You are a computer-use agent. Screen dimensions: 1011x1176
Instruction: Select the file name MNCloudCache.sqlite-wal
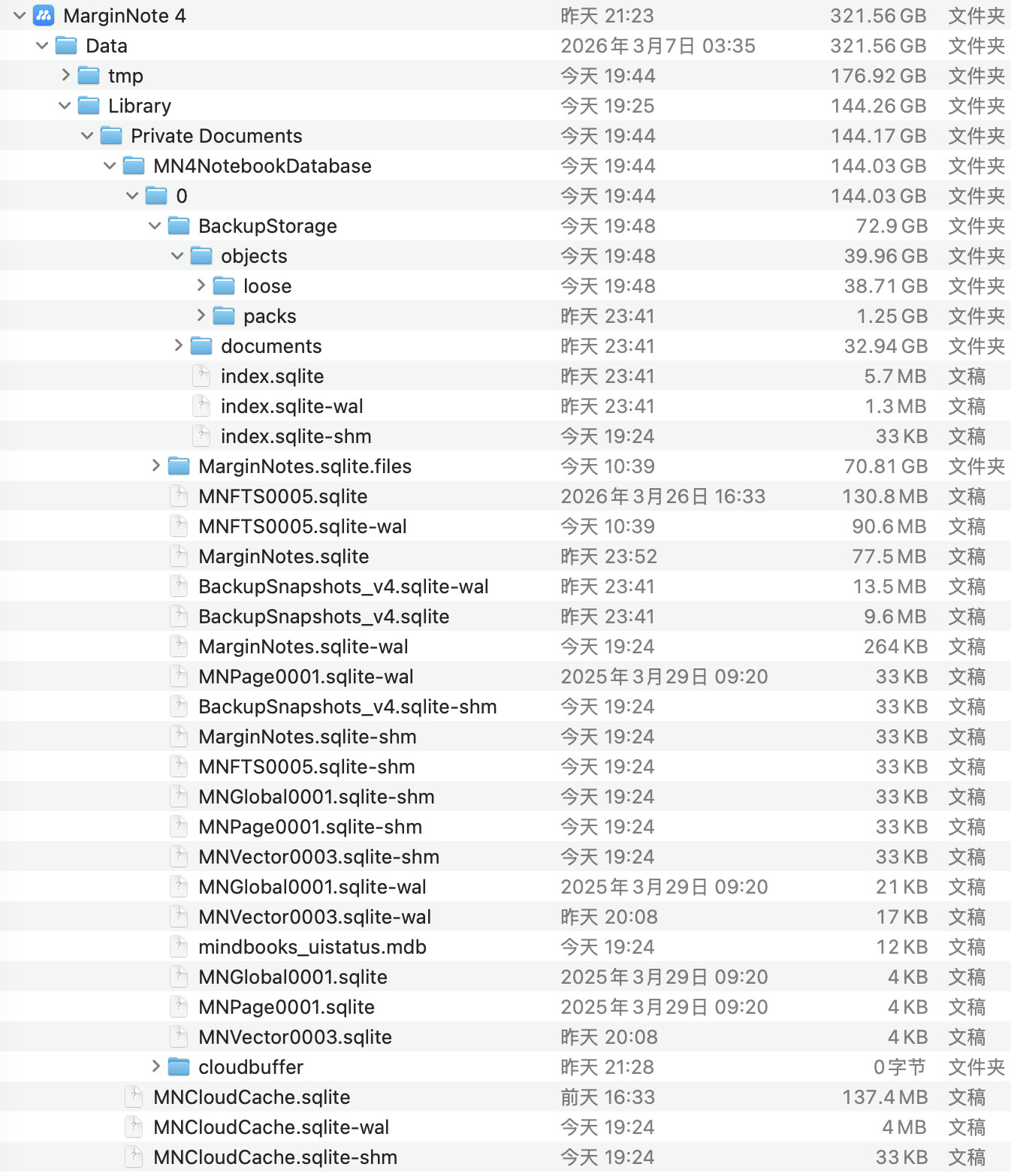(x=271, y=1127)
